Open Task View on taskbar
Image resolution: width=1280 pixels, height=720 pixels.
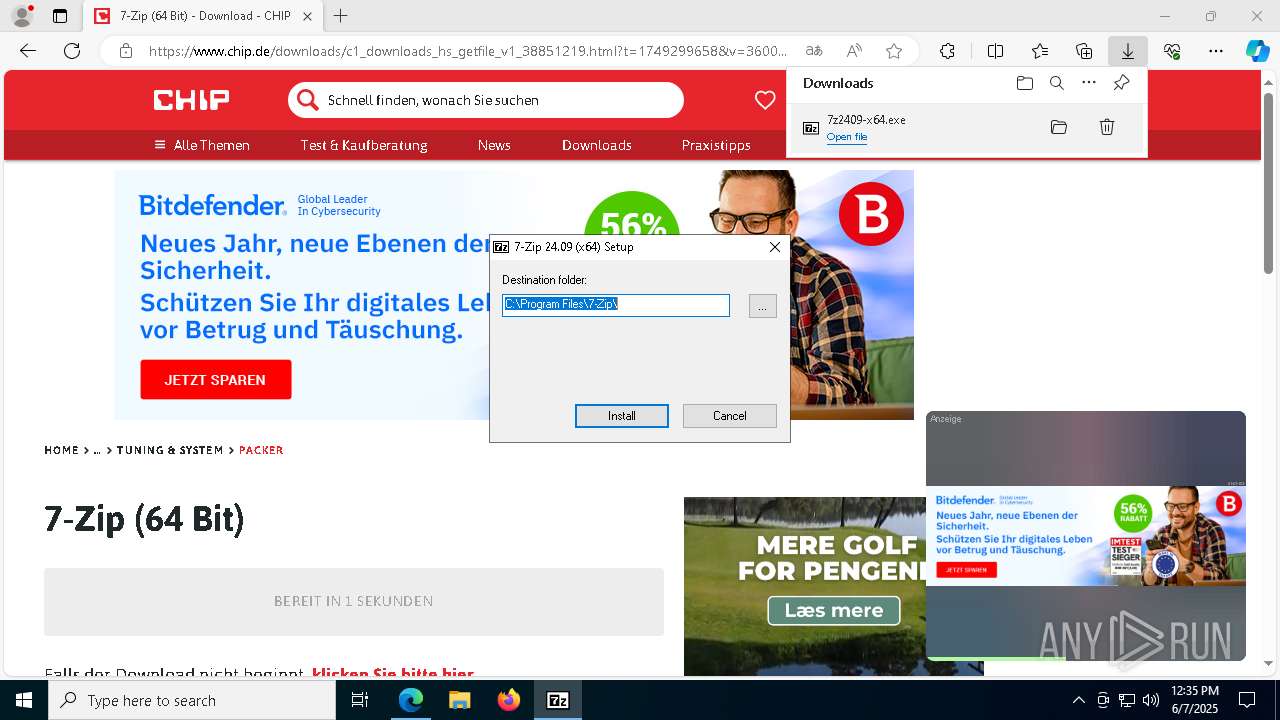(360, 700)
